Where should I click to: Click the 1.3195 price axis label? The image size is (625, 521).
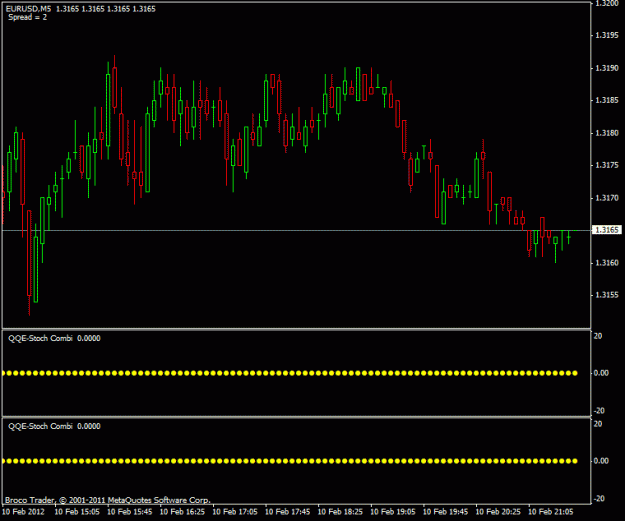pos(607,35)
